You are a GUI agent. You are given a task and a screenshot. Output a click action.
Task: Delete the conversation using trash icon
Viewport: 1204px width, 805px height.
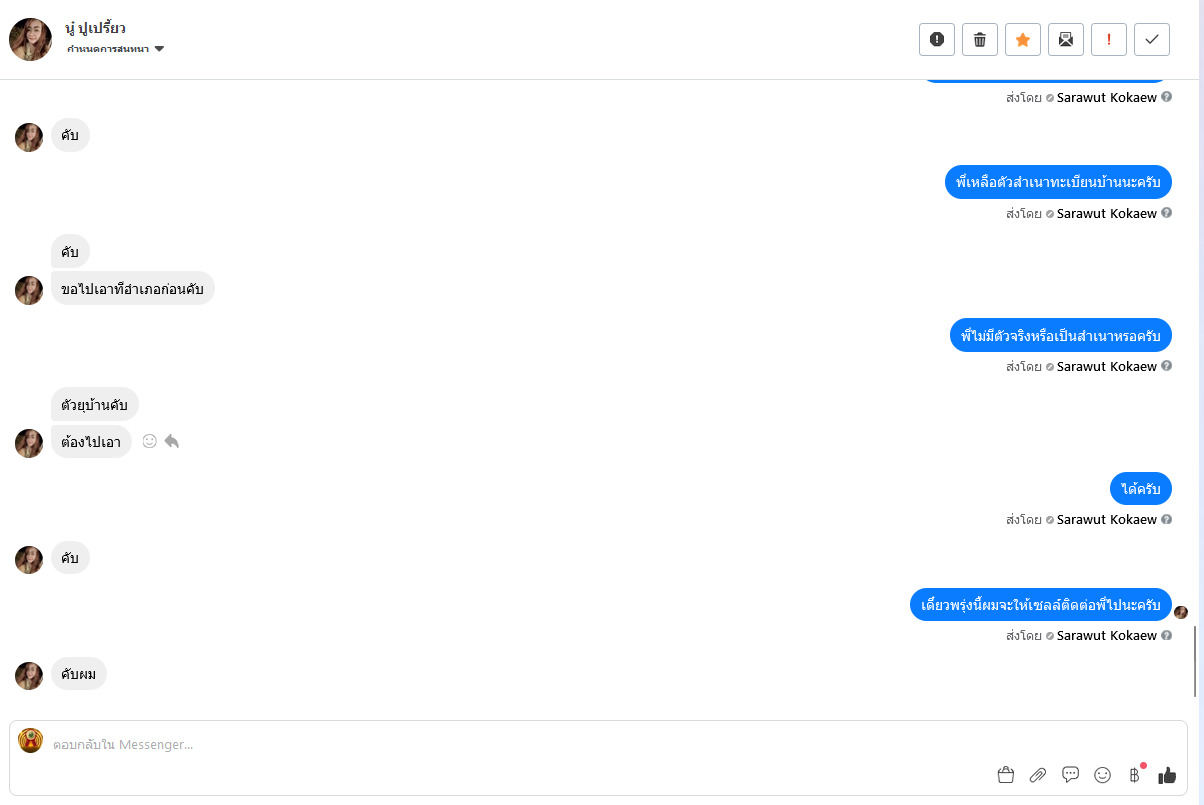coord(980,39)
